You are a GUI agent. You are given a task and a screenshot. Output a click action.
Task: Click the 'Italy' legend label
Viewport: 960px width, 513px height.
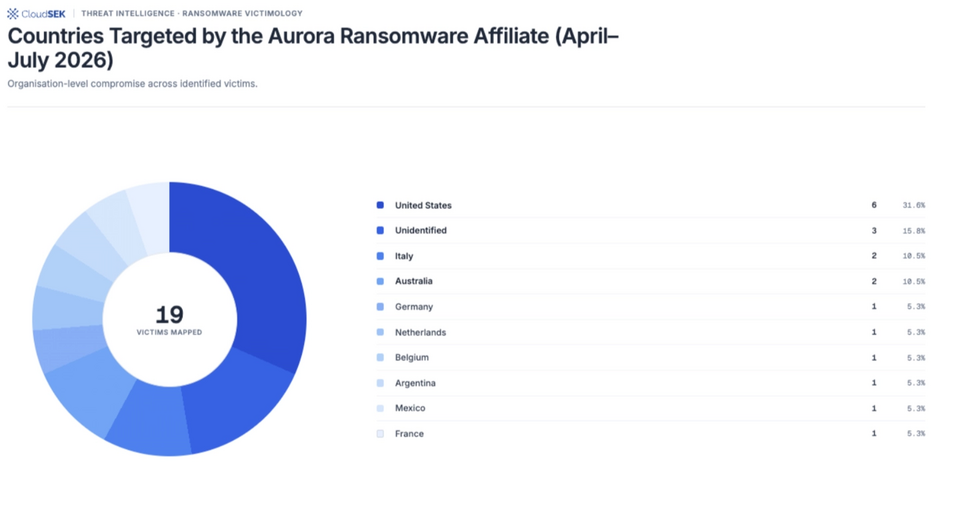point(404,256)
